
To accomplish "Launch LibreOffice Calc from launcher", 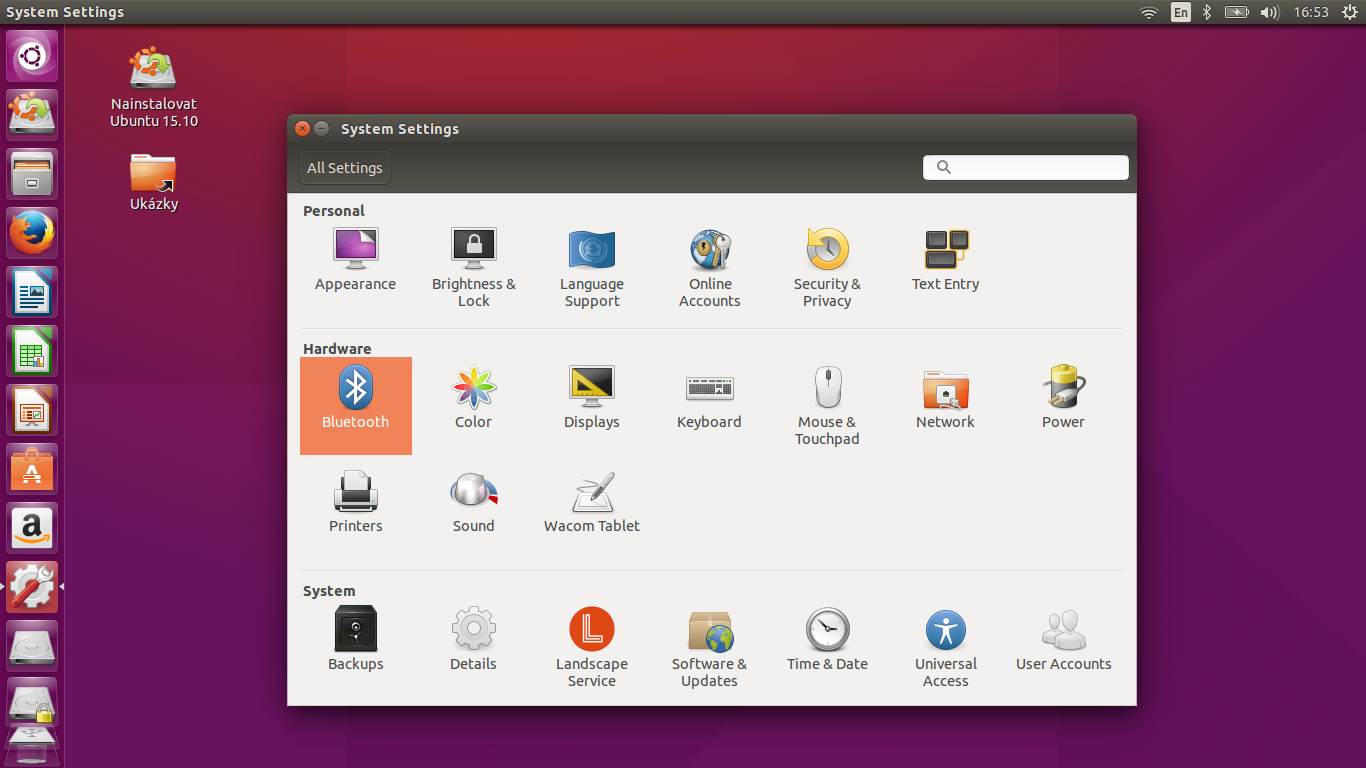I will click(x=33, y=351).
